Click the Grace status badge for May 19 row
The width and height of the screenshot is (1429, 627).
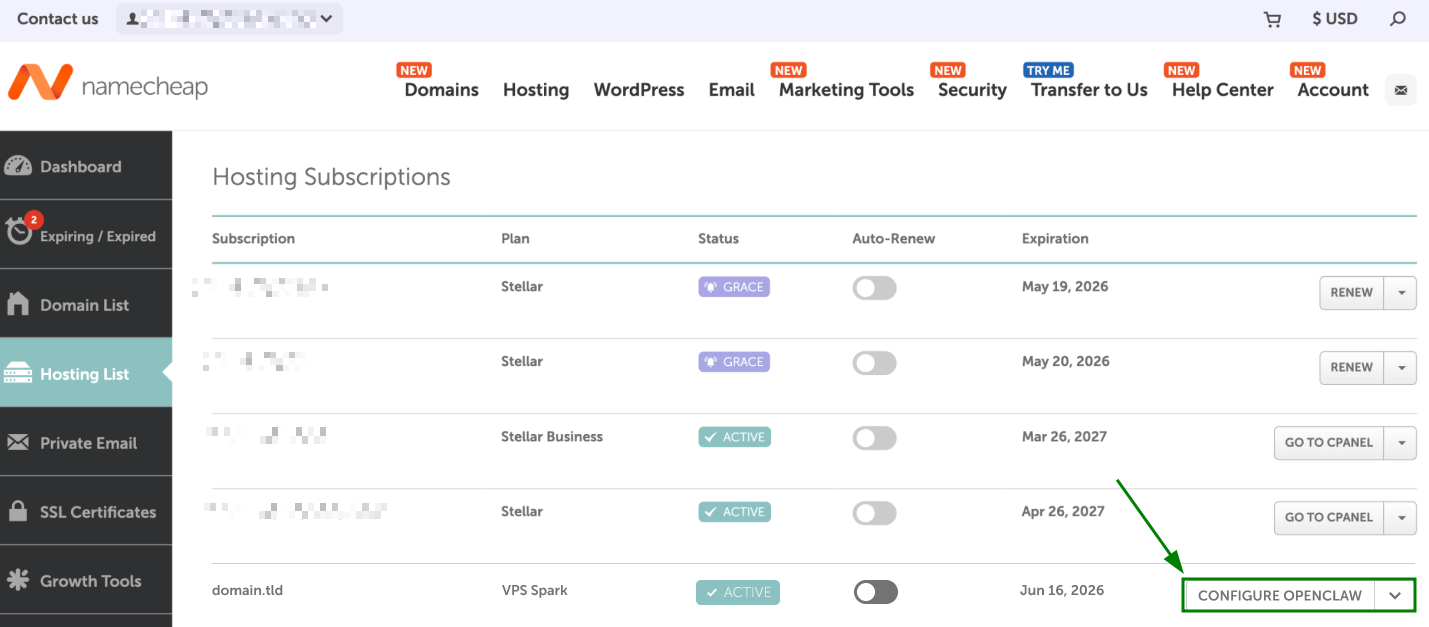pyautogui.click(x=734, y=287)
